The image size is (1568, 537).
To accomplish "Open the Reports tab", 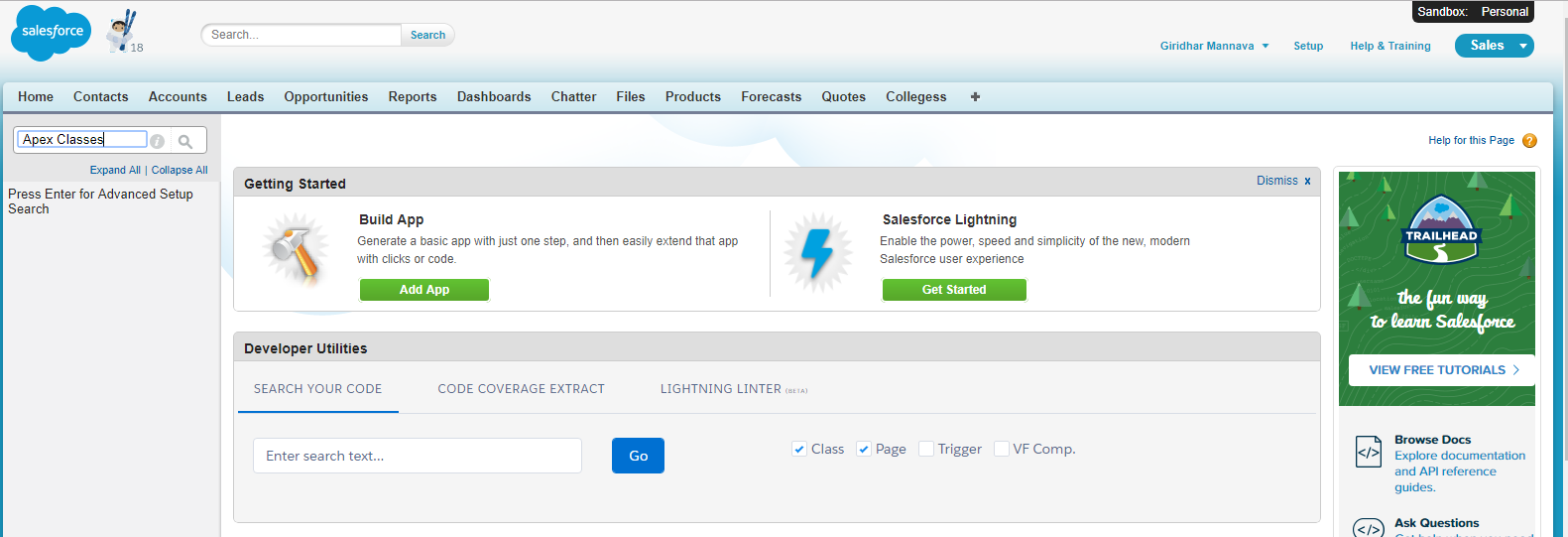I will 413,96.
